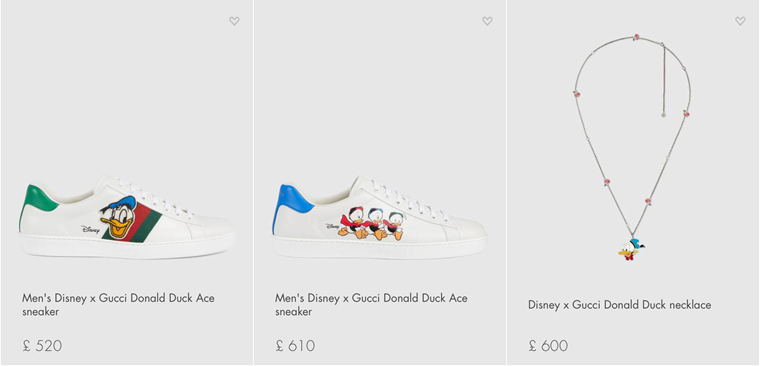Click the blue heel tab of sneaker

pos(293,201)
